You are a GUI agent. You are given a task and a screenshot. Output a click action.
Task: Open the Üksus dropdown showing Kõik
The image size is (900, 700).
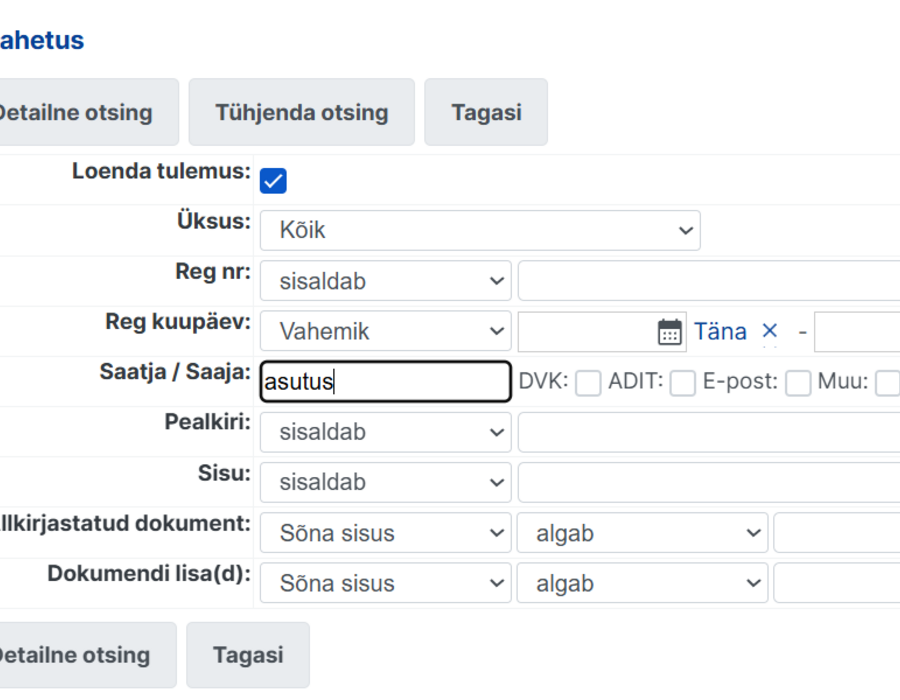pyautogui.click(x=480, y=230)
